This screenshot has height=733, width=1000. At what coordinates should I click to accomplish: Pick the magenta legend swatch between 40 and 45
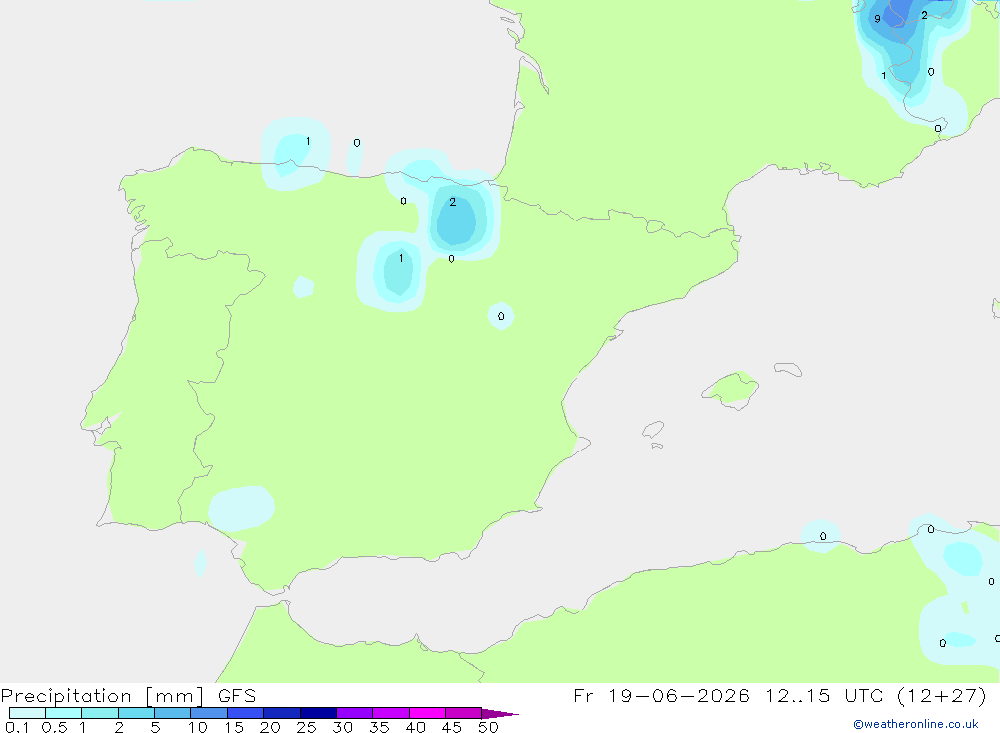coord(427,713)
